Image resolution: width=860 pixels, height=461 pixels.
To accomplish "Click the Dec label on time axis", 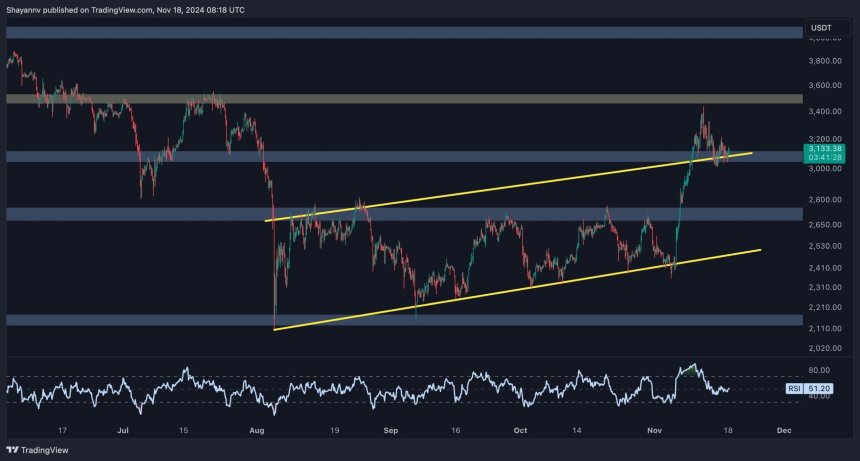I will pos(783,429).
